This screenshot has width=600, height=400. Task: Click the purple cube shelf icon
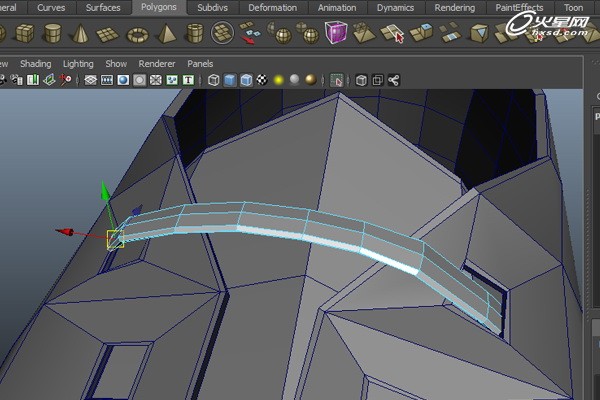click(336, 34)
